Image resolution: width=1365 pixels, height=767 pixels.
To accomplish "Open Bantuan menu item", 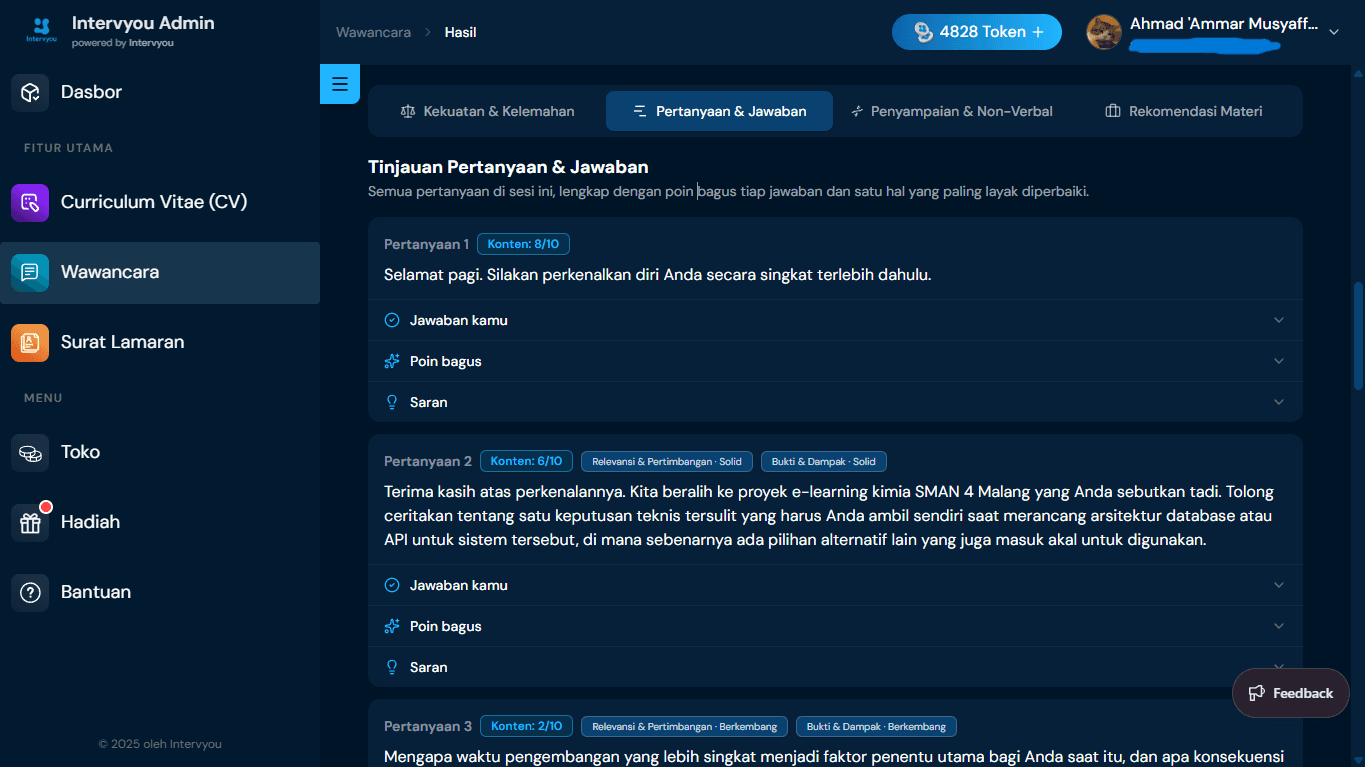I will point(160,592).
